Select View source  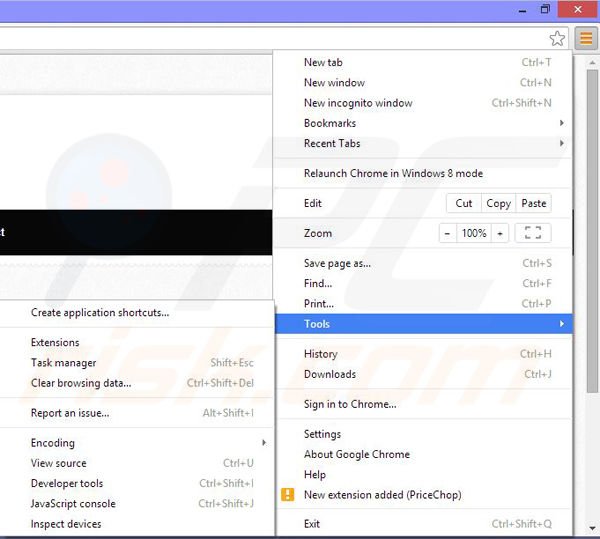tap(137, 463)
